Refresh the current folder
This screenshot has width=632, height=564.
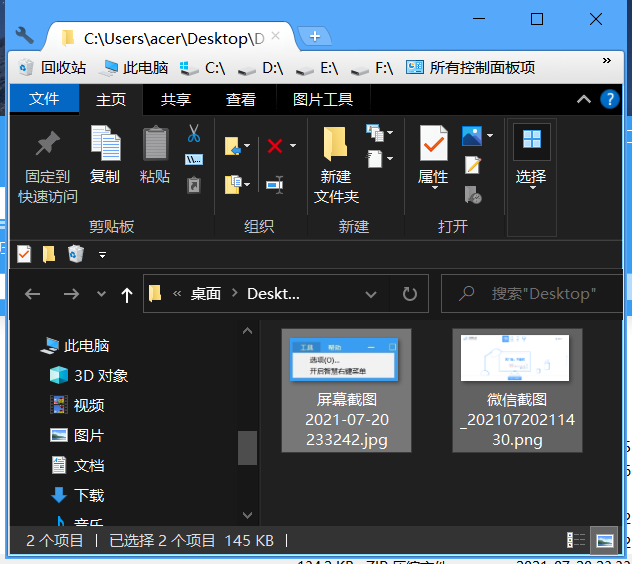tap(410, 294)
